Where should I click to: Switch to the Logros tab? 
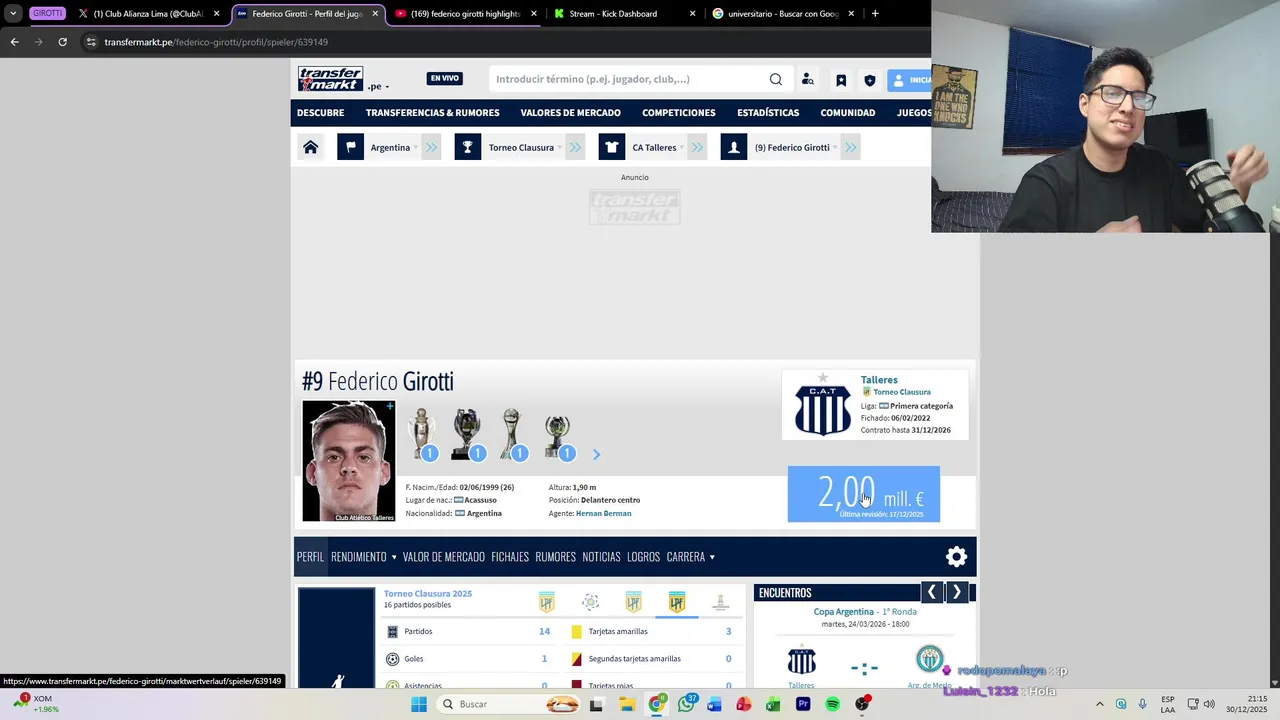tap(643, 557)
